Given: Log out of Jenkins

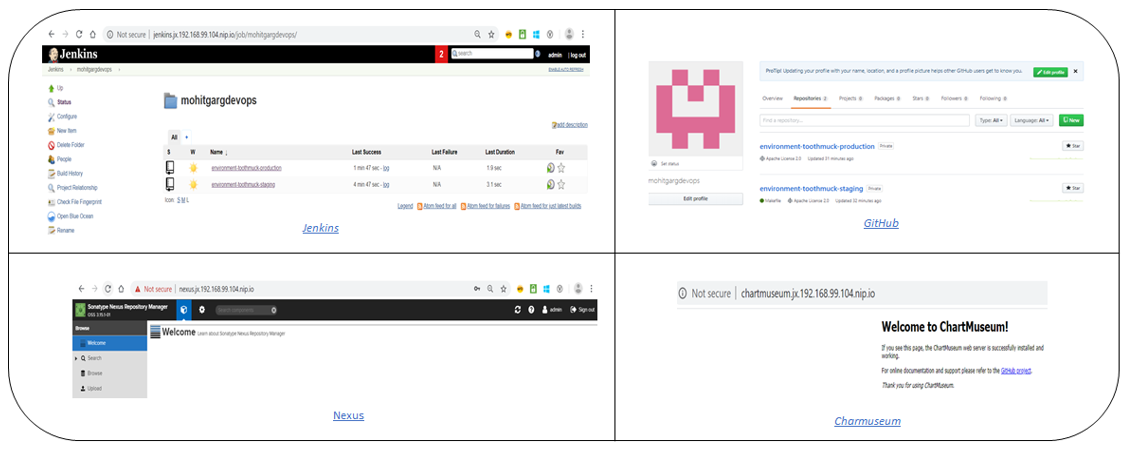Looking at the screenshot, I should coord(578,55).
